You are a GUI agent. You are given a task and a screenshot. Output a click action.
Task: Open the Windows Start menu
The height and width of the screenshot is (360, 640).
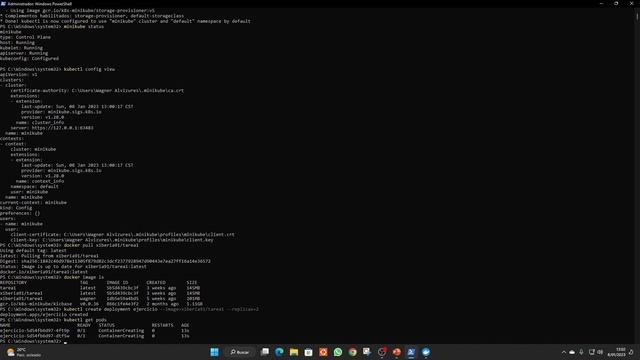tap(214, 352)
